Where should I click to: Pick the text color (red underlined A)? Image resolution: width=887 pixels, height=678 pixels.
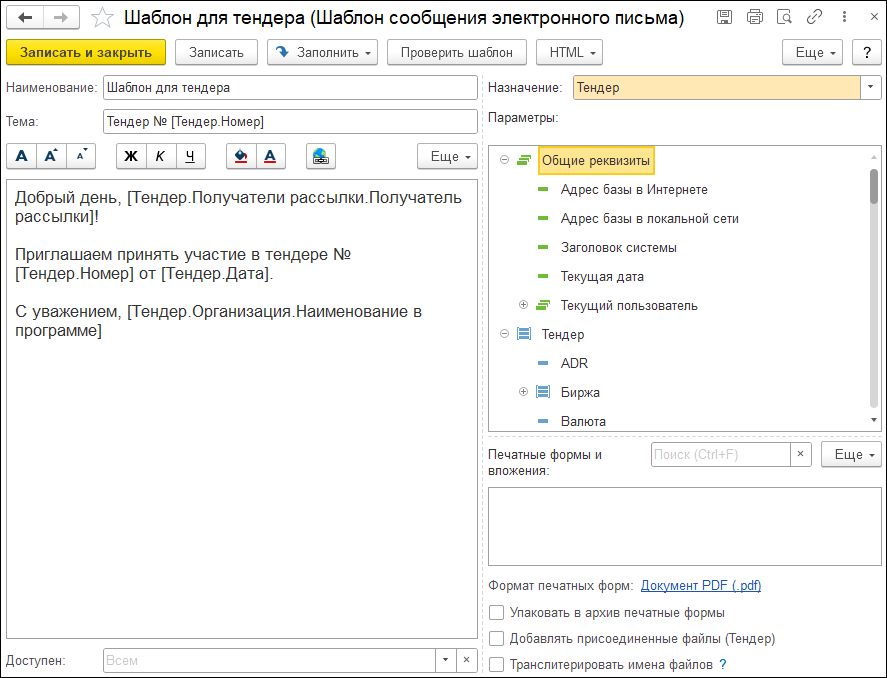(x=270, y=156)
